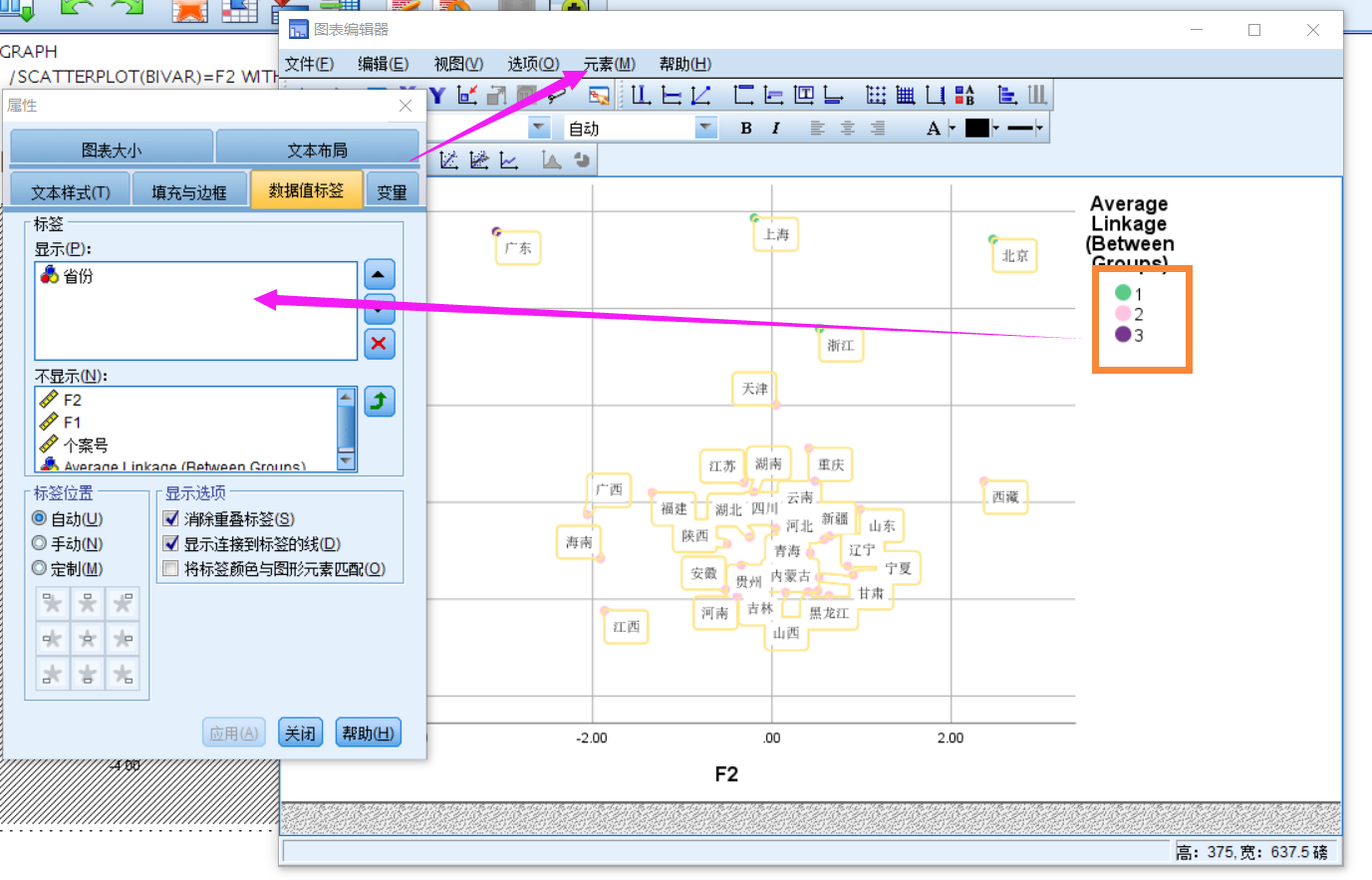1372x880 pixels.
Task: Select 手动 label position radio button
Action: point(40,543)
